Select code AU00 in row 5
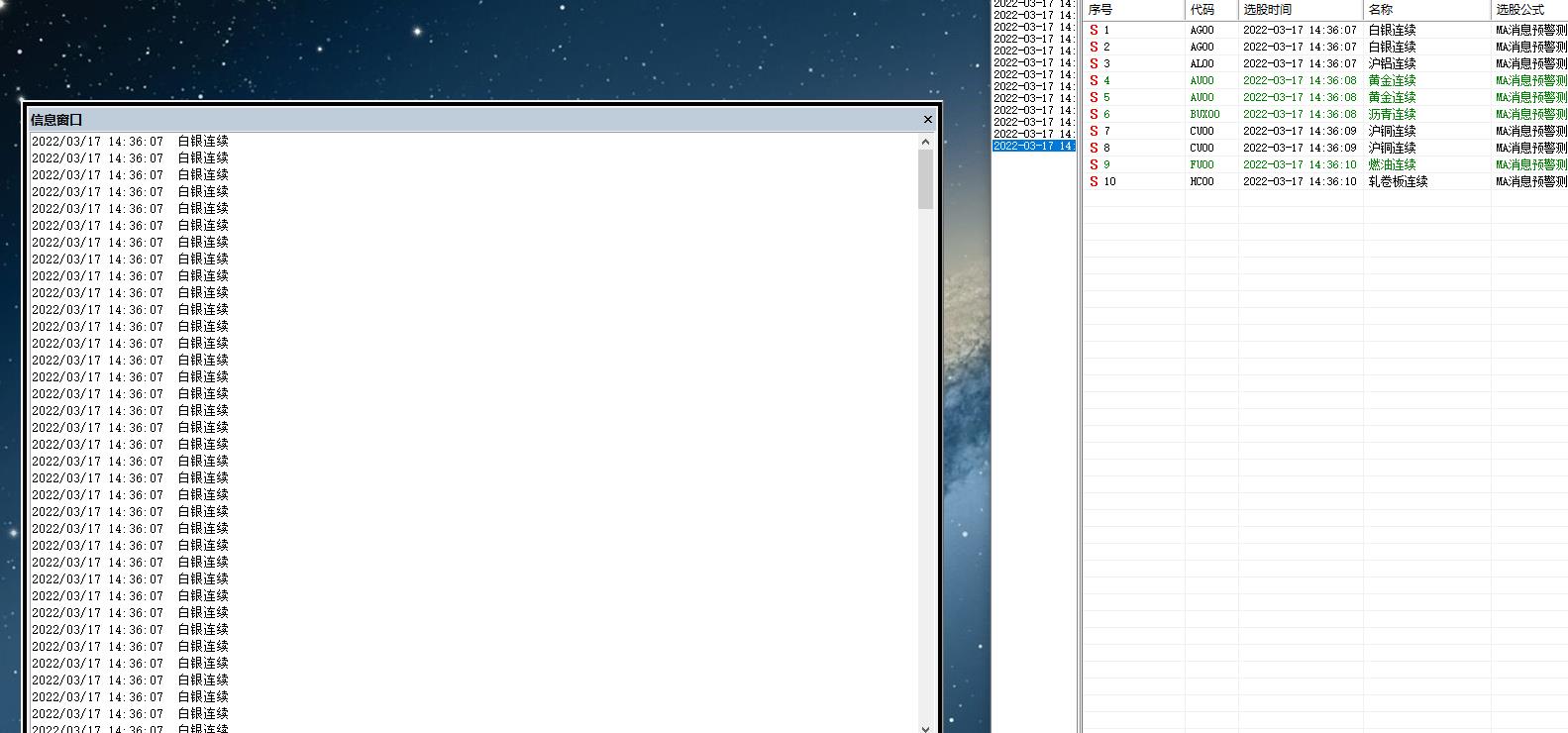Image resolution: width=1568 pixels, height=733 pixels. coord(1202,97)
